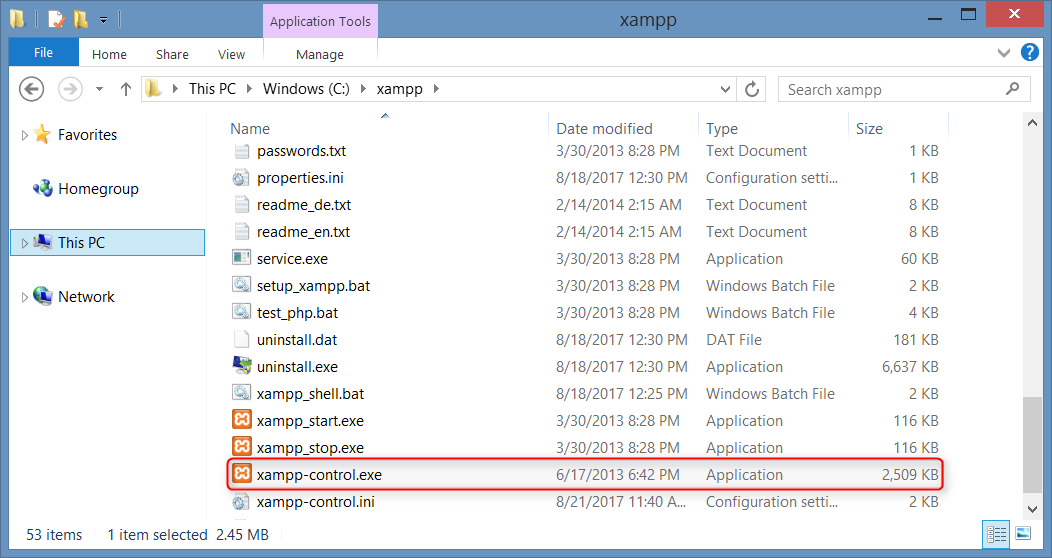
Task: Click the properties.ini gear icon
Action: [x=242, y=178]
